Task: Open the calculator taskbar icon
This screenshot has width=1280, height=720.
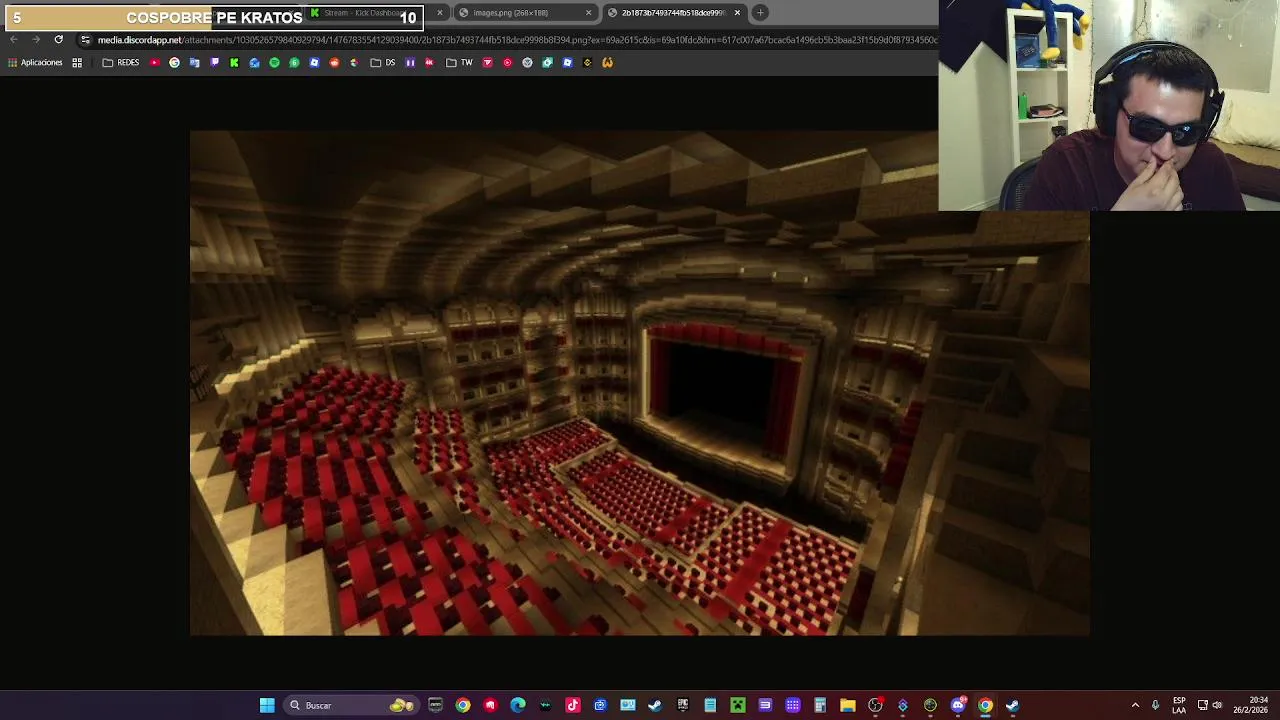Action: pos(820,705)
